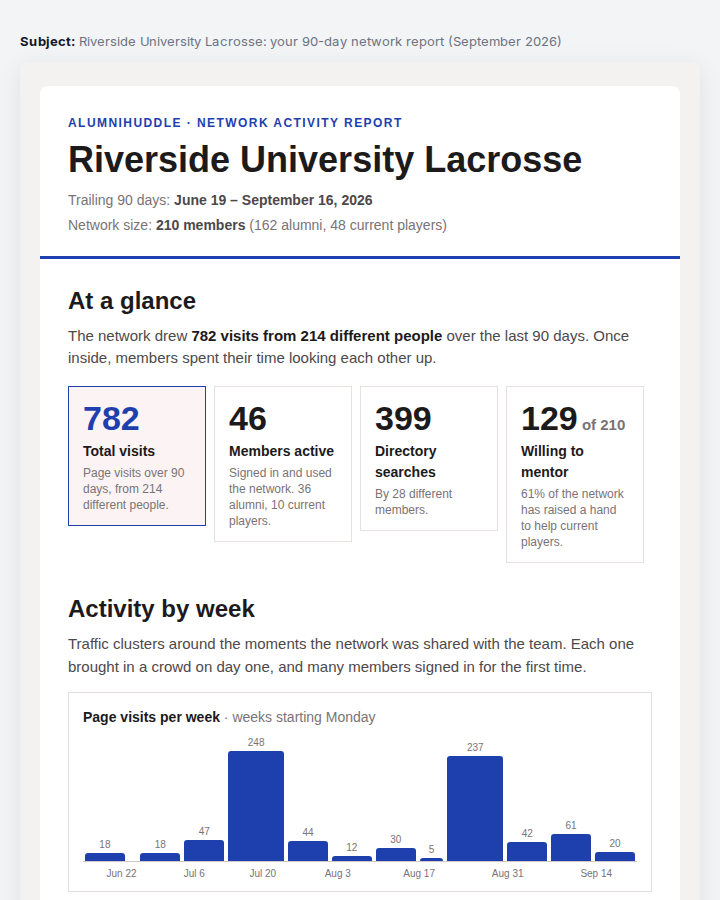Click the 'Sep 14' axis label
720x900 pixels.
pos(596,873)
